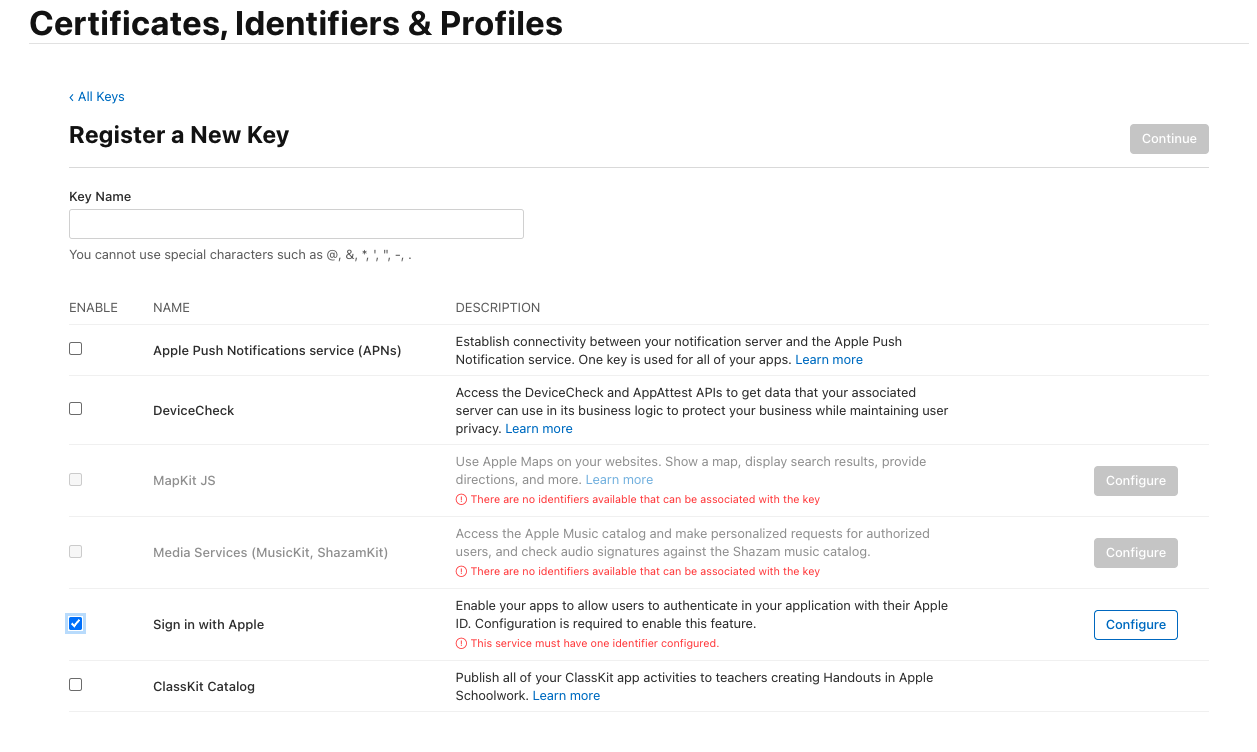Check the DeviceCheck enable checkbox
This screenshot has height=752, width=1257.
75,408
